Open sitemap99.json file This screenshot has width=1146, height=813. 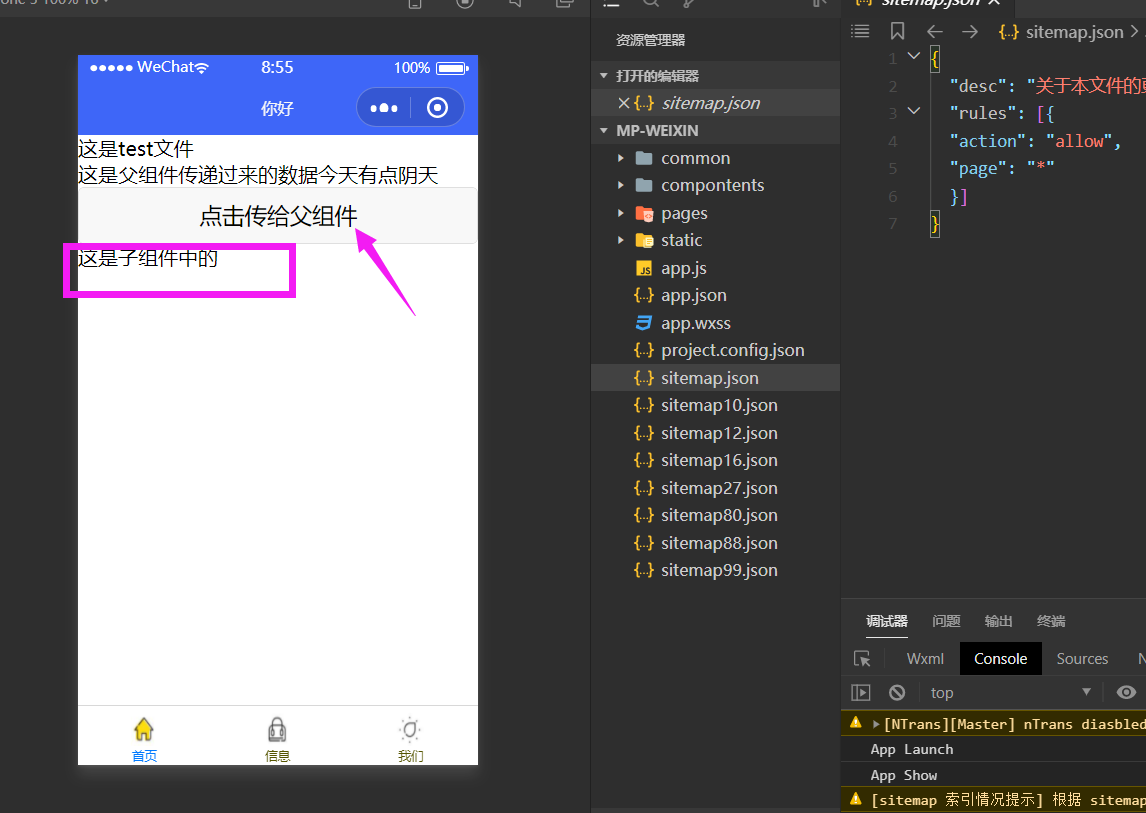[x=719, y=570]
